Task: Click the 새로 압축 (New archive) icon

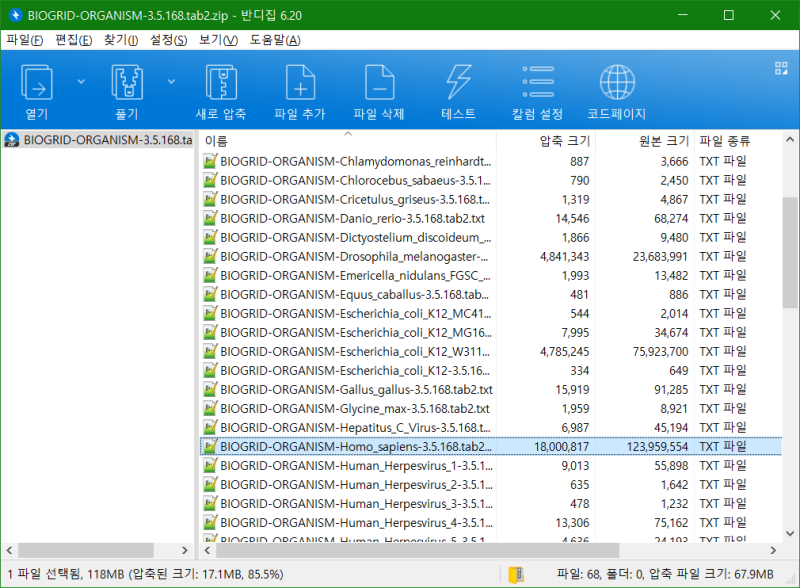Action: pos(221,83)
